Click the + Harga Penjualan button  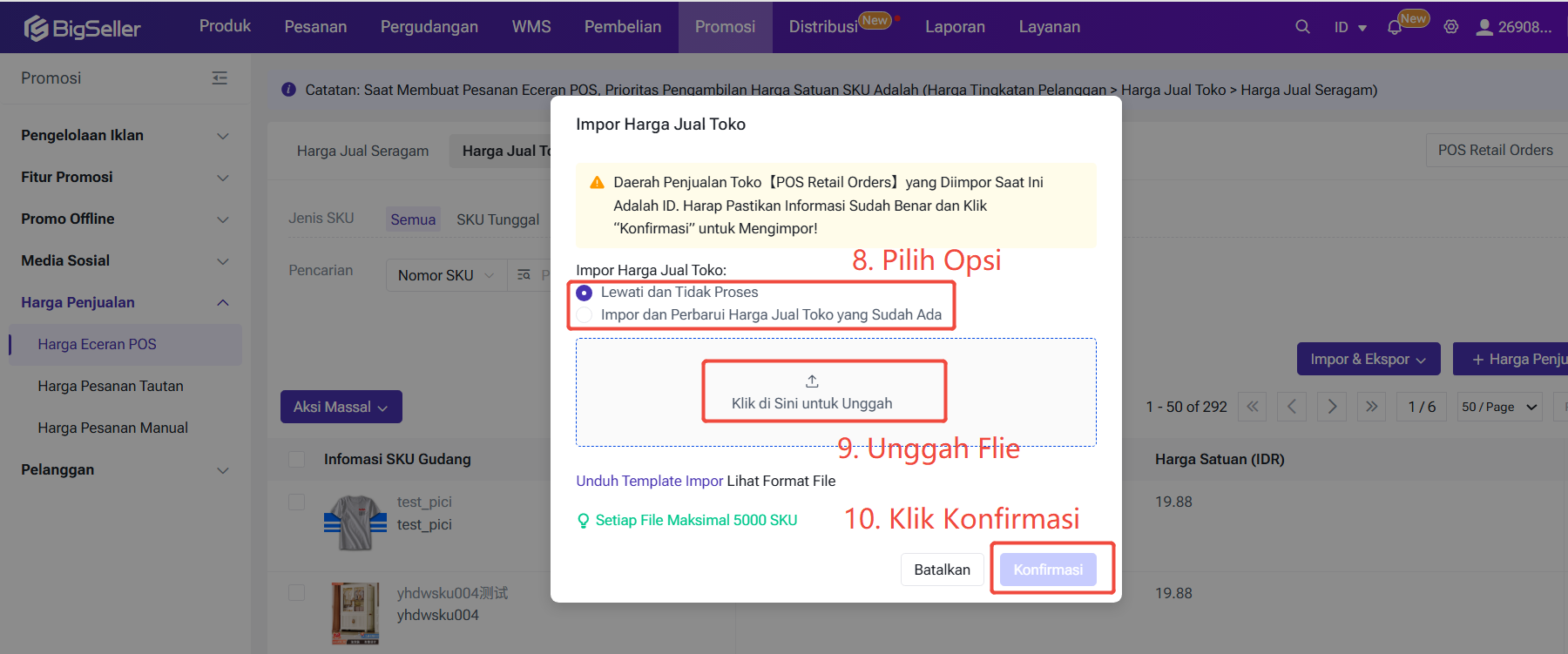(x=1511, y=360)
